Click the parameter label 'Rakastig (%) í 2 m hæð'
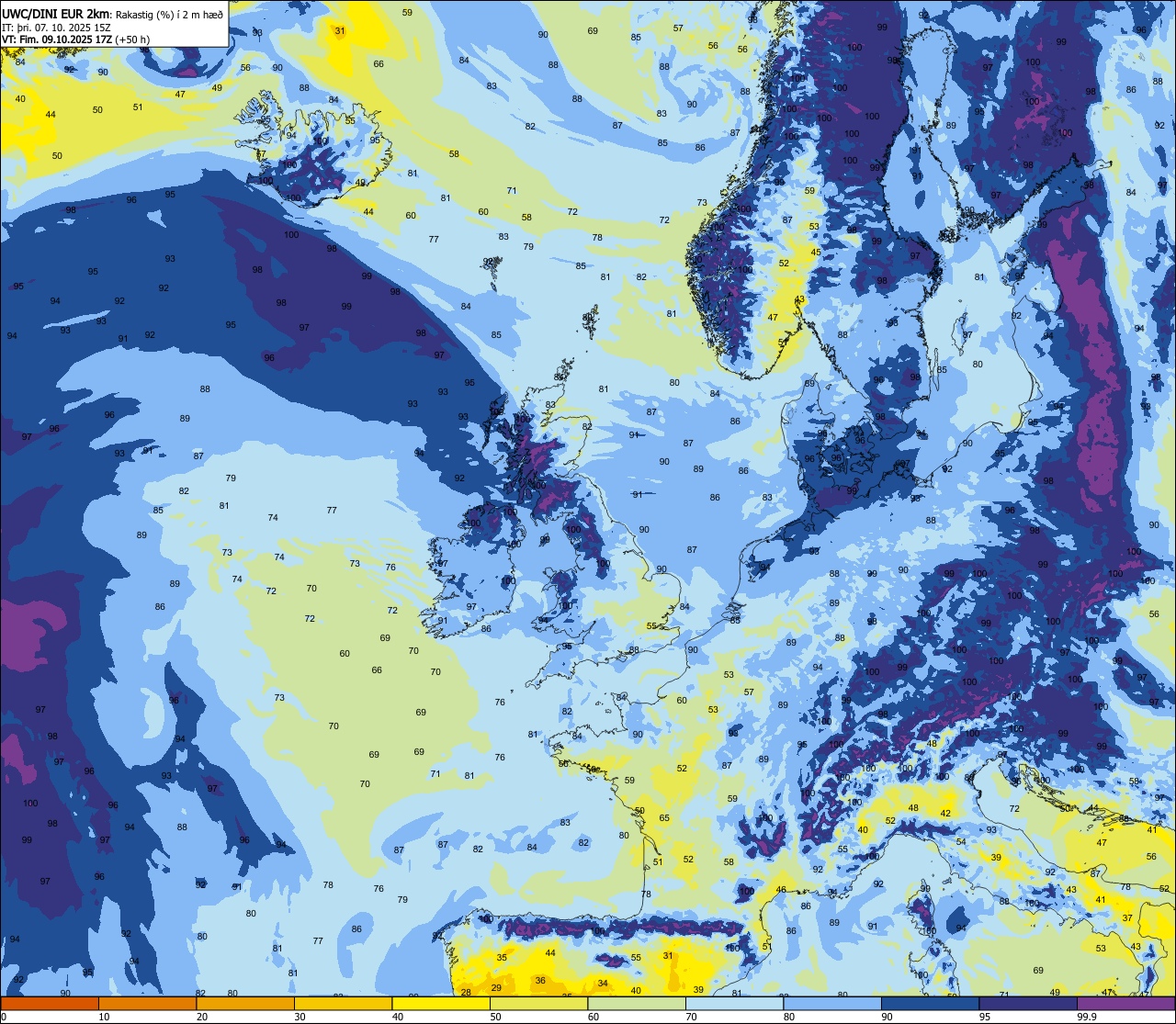Image resolution: width=1176 pixels, height=1024 pixels. [x=169, y=14]
